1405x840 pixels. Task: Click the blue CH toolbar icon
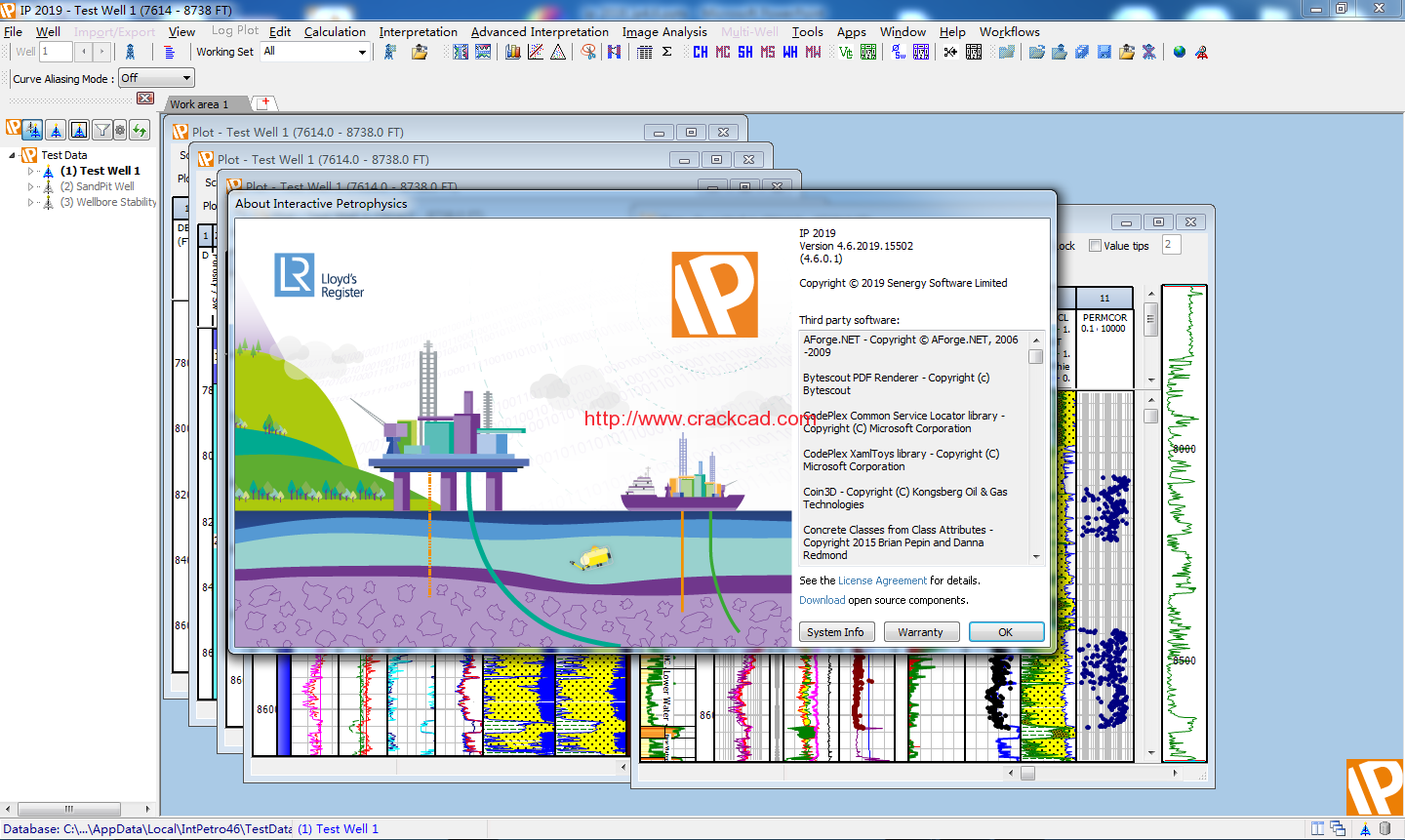coord(701,52)
